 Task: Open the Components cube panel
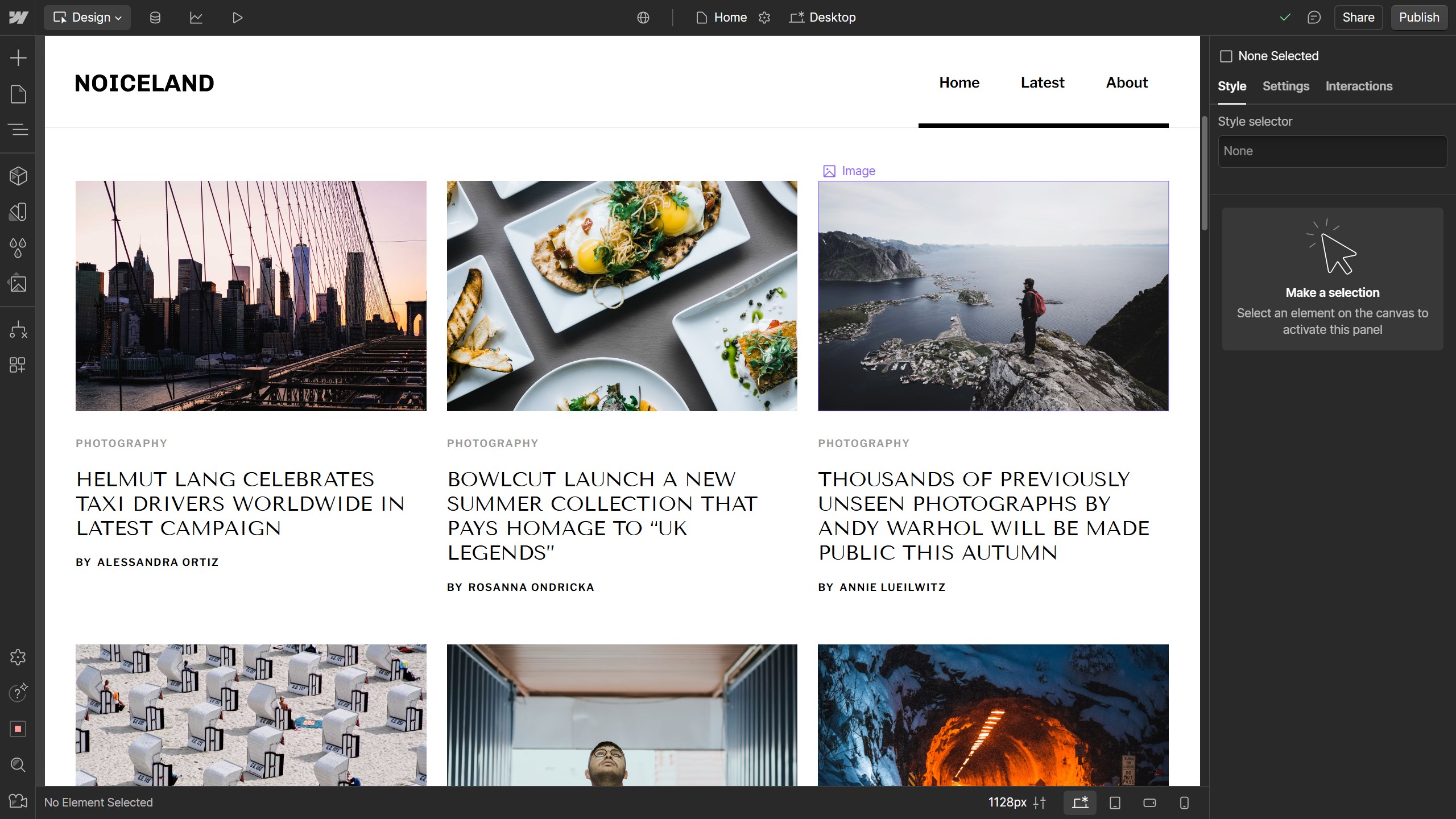pyautogui.click(x=18, y=176)
